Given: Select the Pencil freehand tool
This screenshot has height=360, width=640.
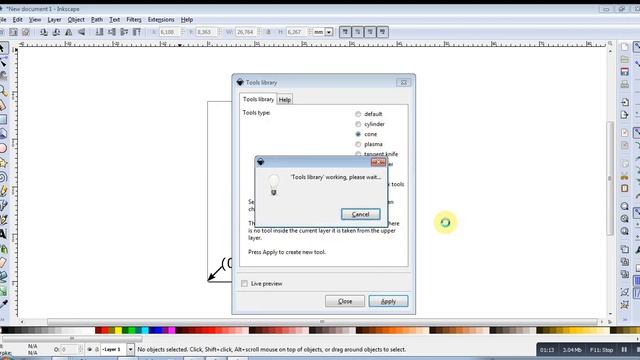Looking at the screenshot, I should pyautogui.click(x=3, y=191).
